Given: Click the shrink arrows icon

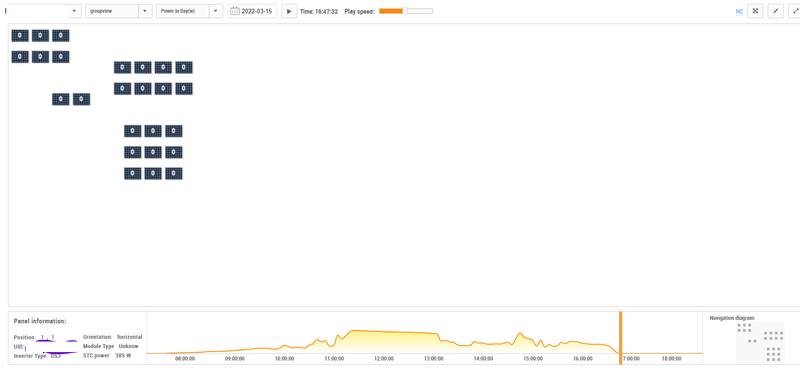Looking at the screenshot, I should [x=776, y=11].
